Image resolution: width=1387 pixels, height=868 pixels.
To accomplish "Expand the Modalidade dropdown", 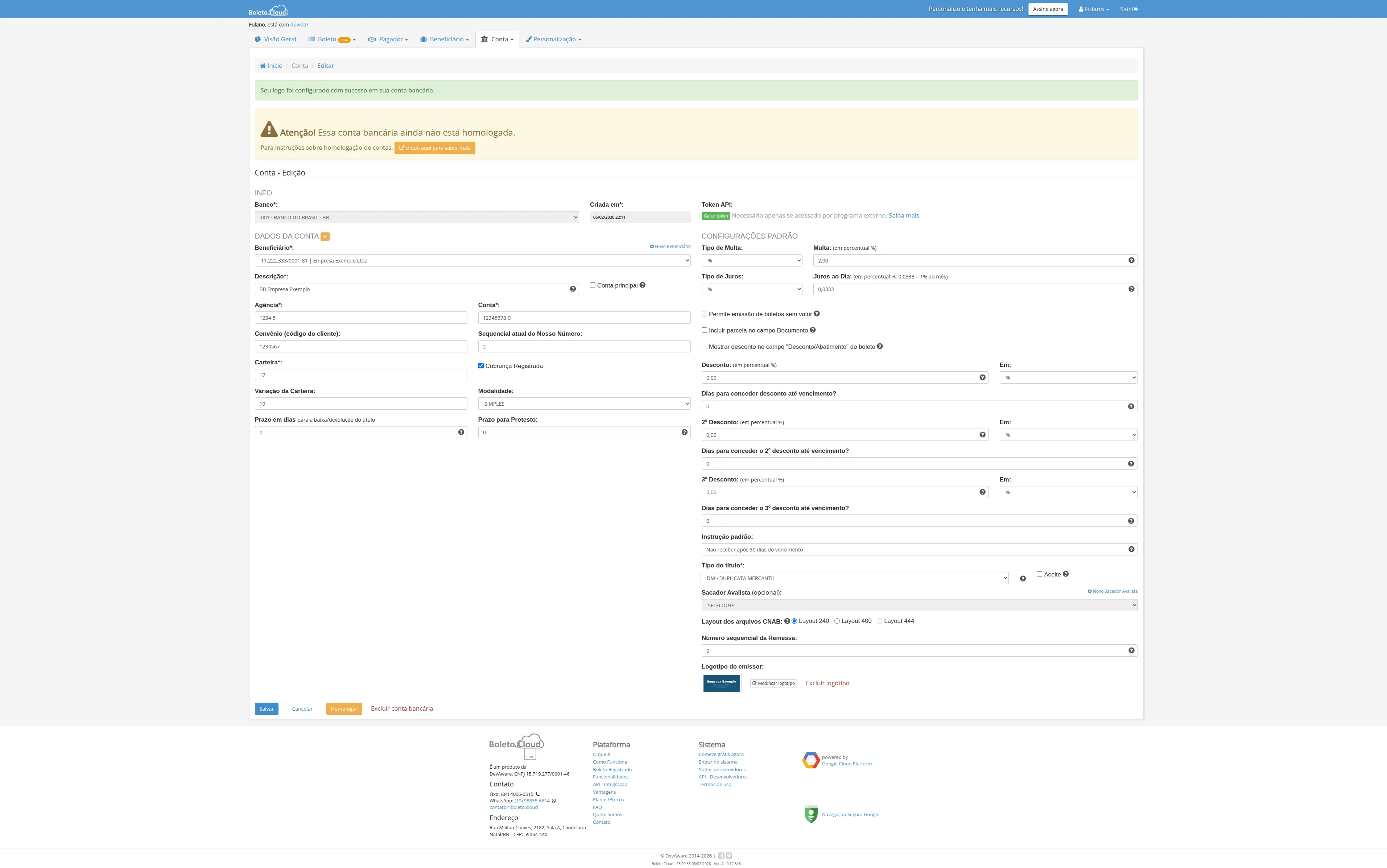I will [583, 404].
